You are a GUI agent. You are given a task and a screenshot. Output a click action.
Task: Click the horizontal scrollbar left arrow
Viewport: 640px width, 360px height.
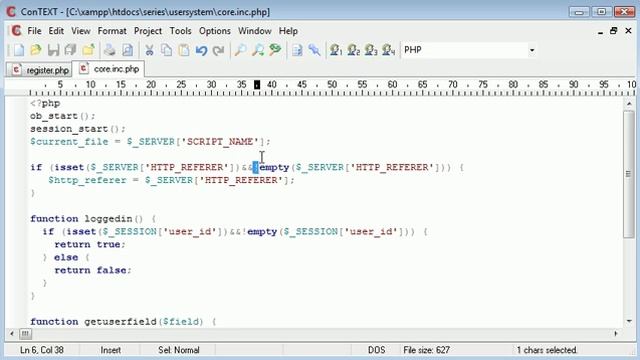tap(12, 334)
